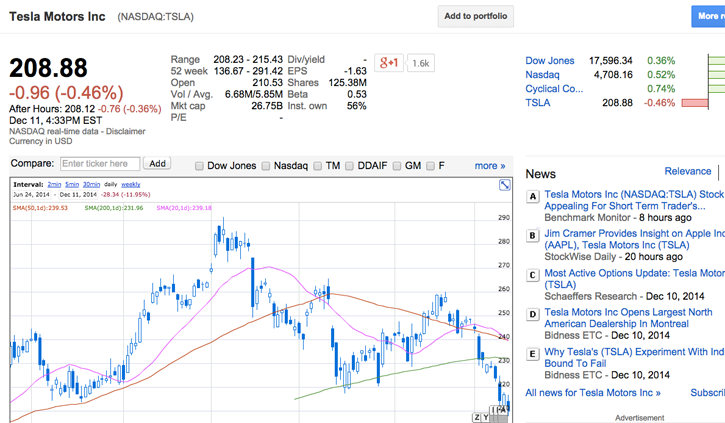Click the Mkt cap value 26.75B
The height and width of the screenshot is (423, 725).
[x=267, y=106]
